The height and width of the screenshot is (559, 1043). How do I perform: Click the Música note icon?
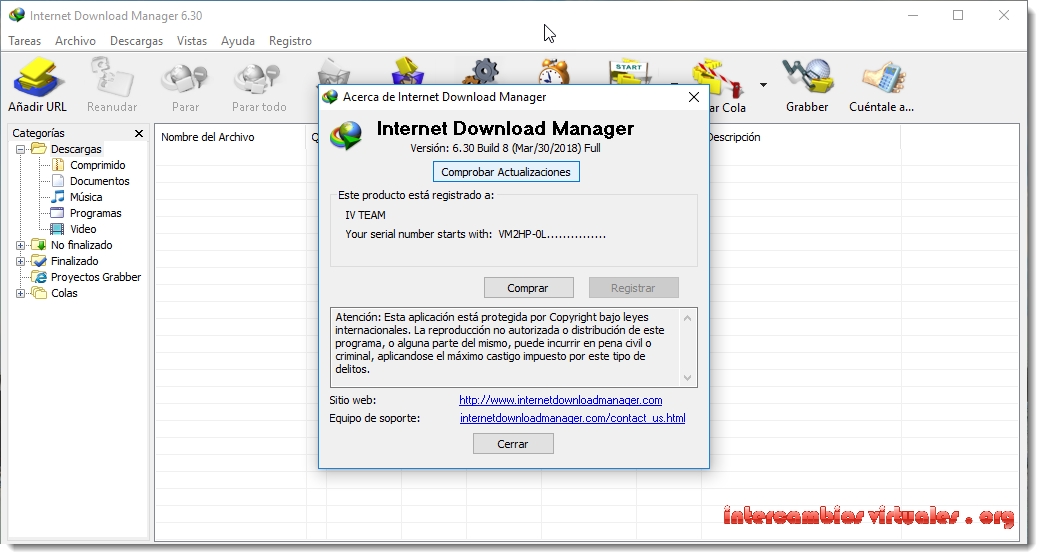coord(58,197)
